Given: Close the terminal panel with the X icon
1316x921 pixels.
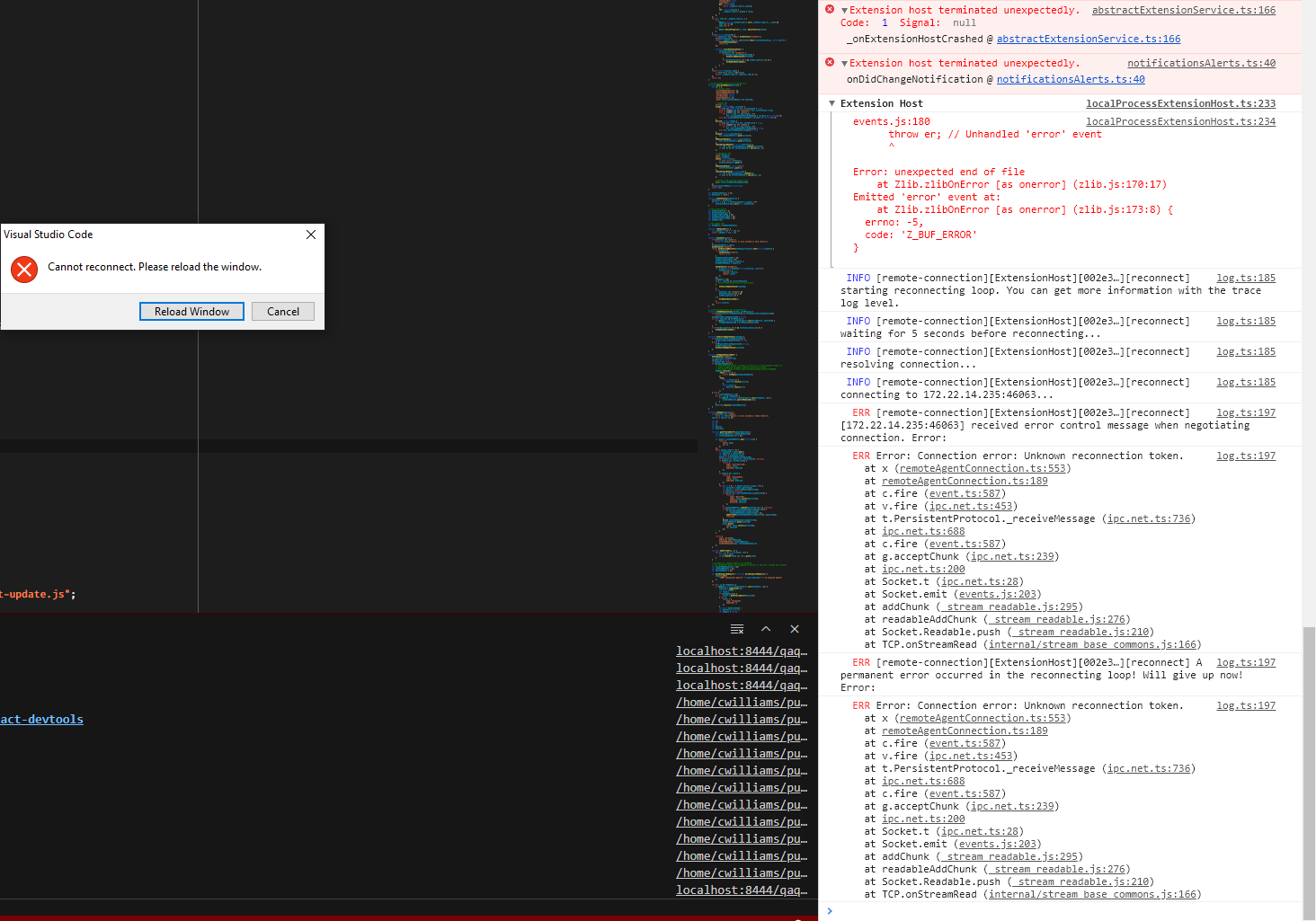Looking at the screenshot, I should coord(795,628).
